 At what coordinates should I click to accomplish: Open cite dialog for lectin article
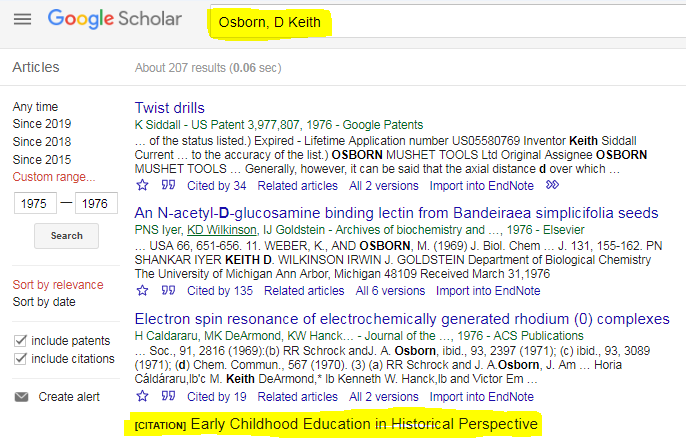[168, 290]
